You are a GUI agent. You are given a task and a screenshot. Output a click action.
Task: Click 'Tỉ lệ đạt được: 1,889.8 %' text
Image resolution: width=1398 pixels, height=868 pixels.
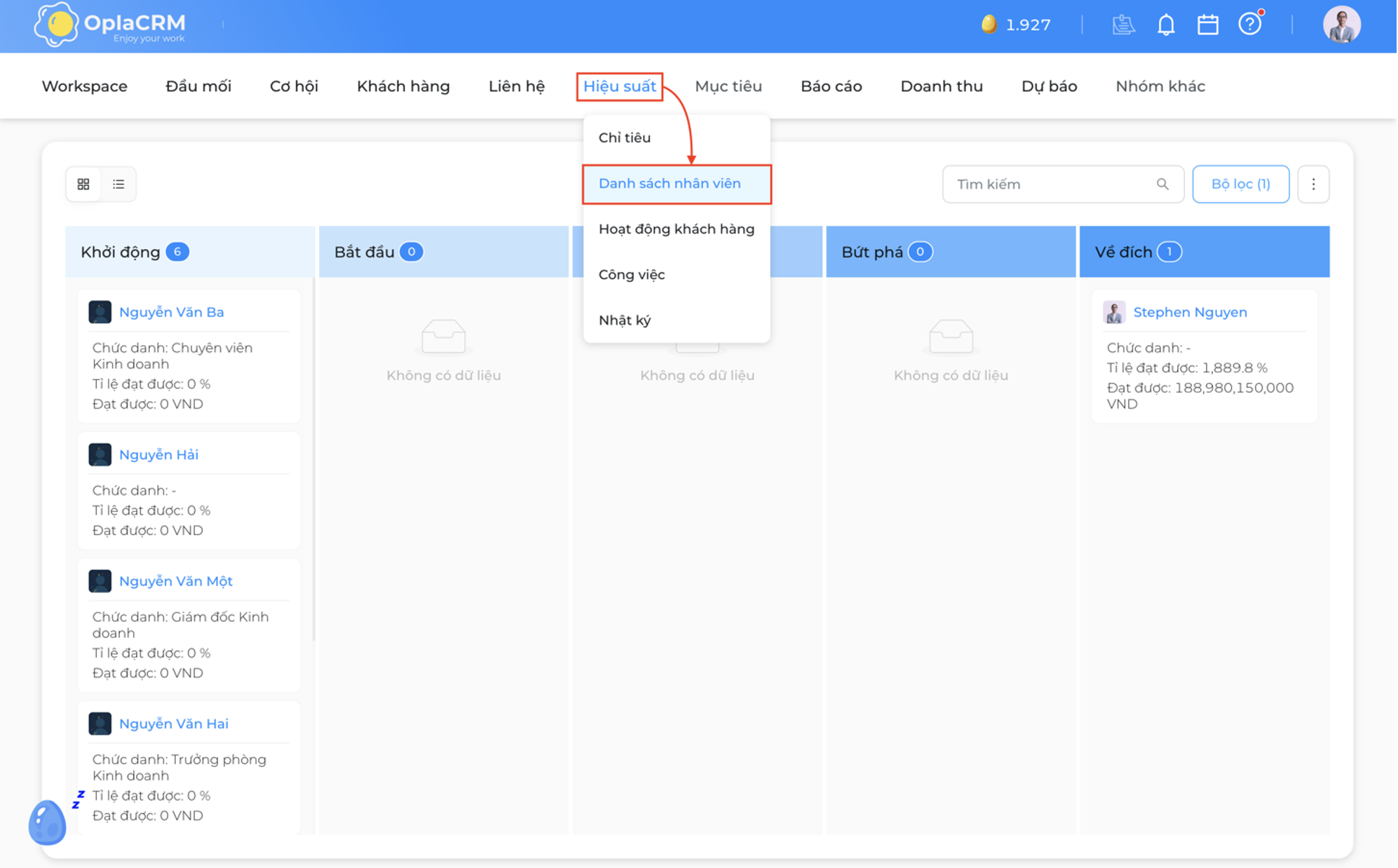click(1186, 367)
